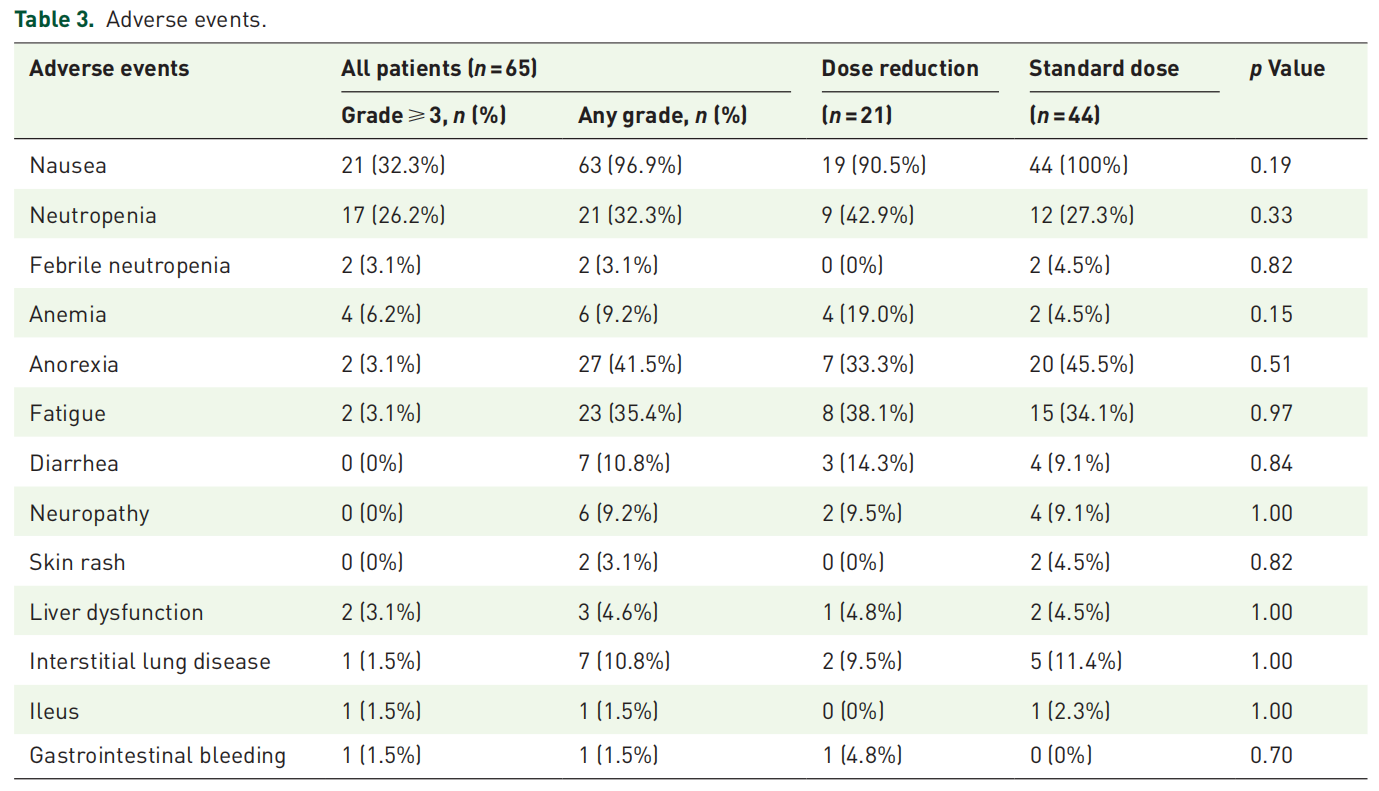Screen dimensions: 1379x791
Task: Select the Interstitial lung disease row label
Action: click(x=150, y=662)
